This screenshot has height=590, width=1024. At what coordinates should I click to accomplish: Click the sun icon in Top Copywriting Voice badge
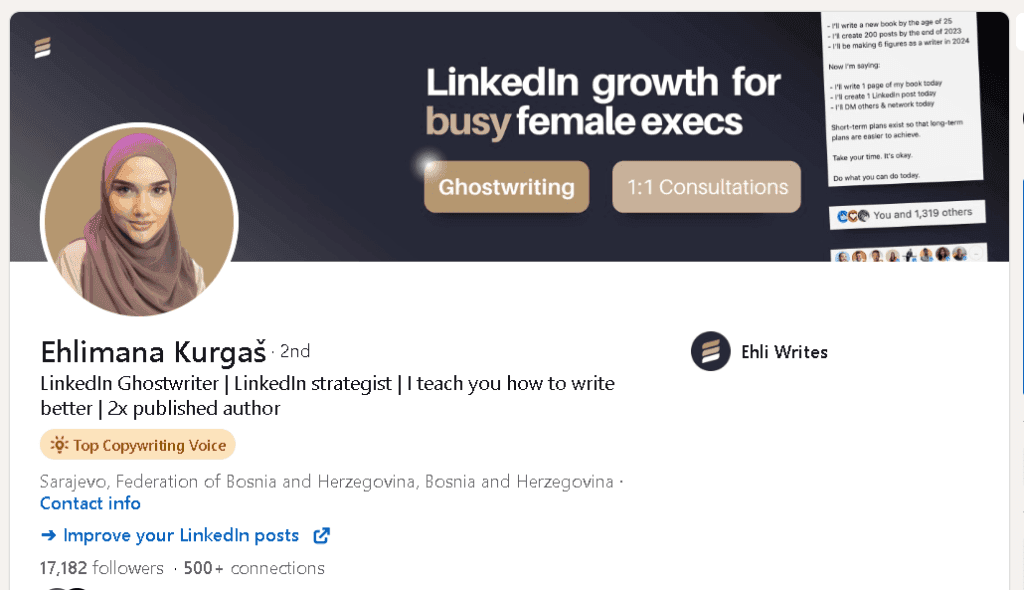point(59,445)
